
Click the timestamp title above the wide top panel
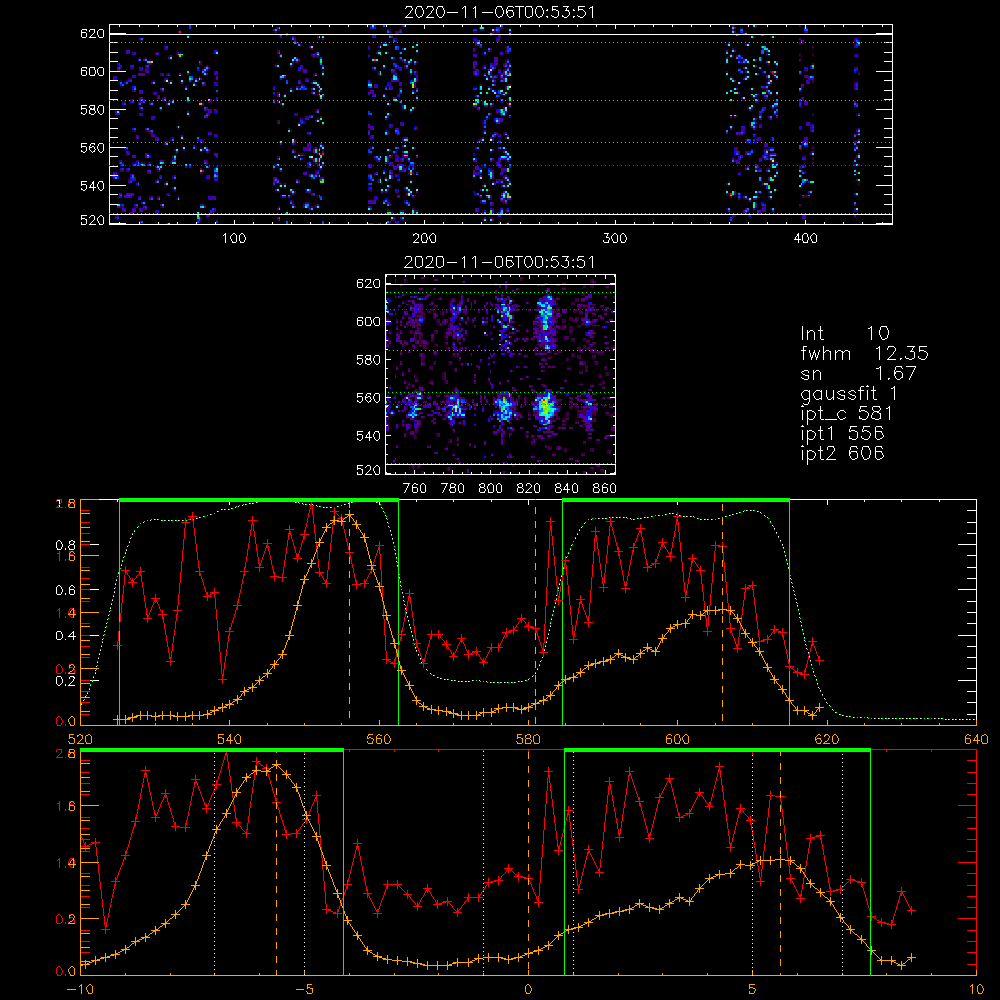pos(500,12)
